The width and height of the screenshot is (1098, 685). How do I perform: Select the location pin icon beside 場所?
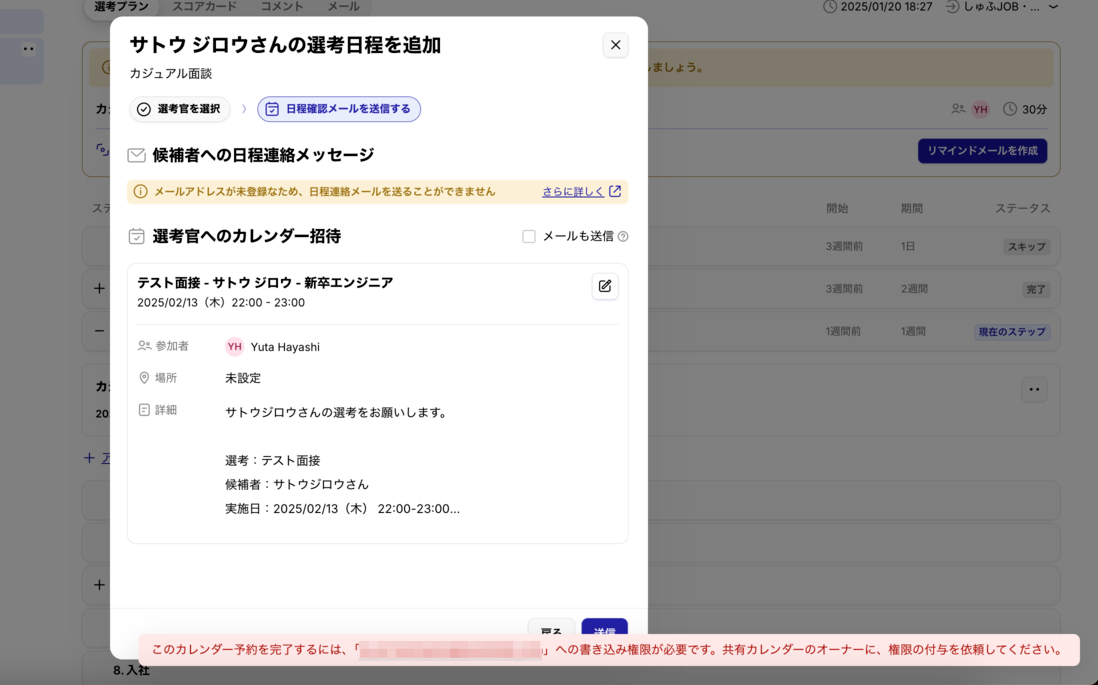142,378
